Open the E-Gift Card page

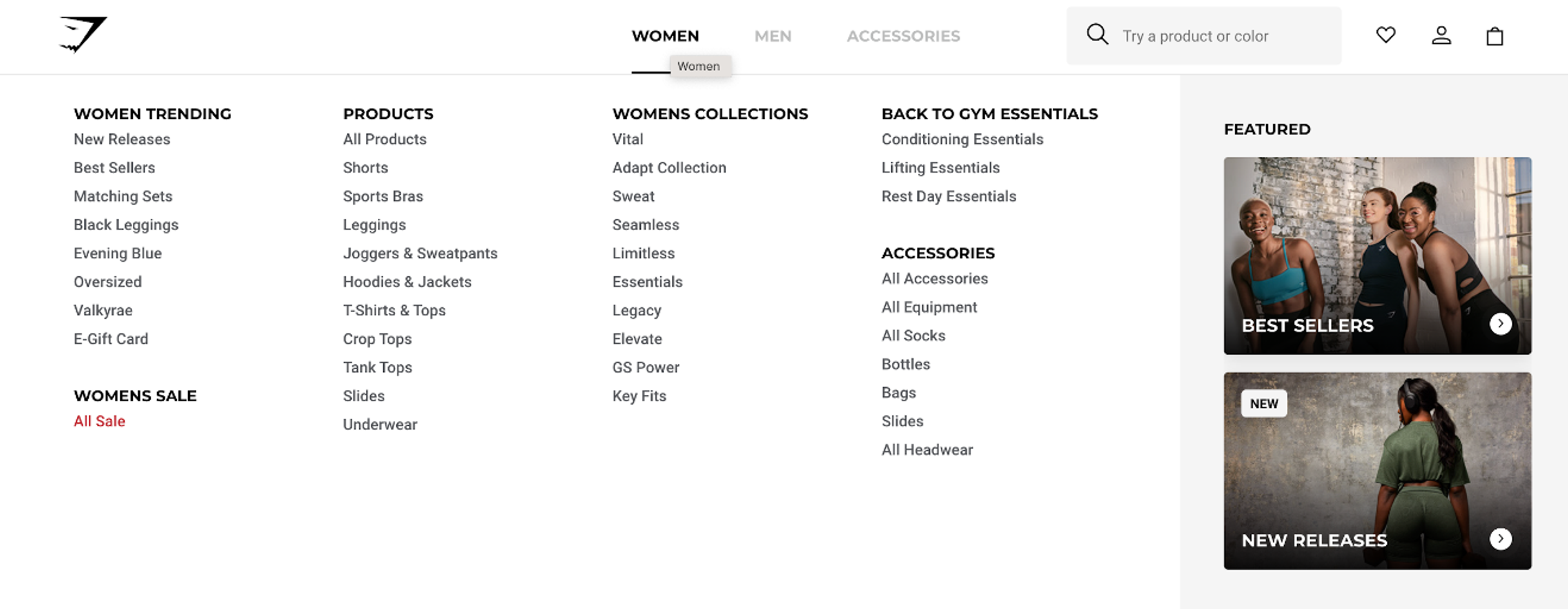[x=111, y=339]
